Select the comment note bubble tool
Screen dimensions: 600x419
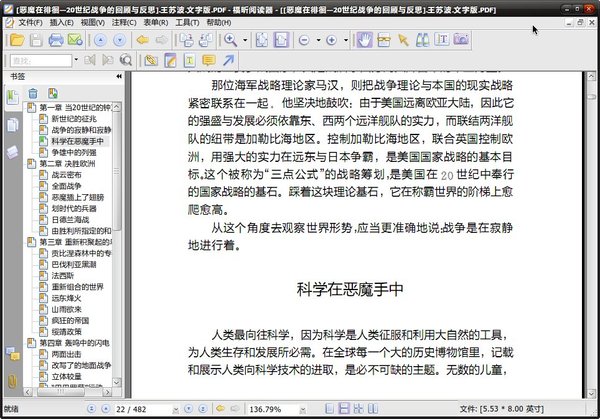209,60
